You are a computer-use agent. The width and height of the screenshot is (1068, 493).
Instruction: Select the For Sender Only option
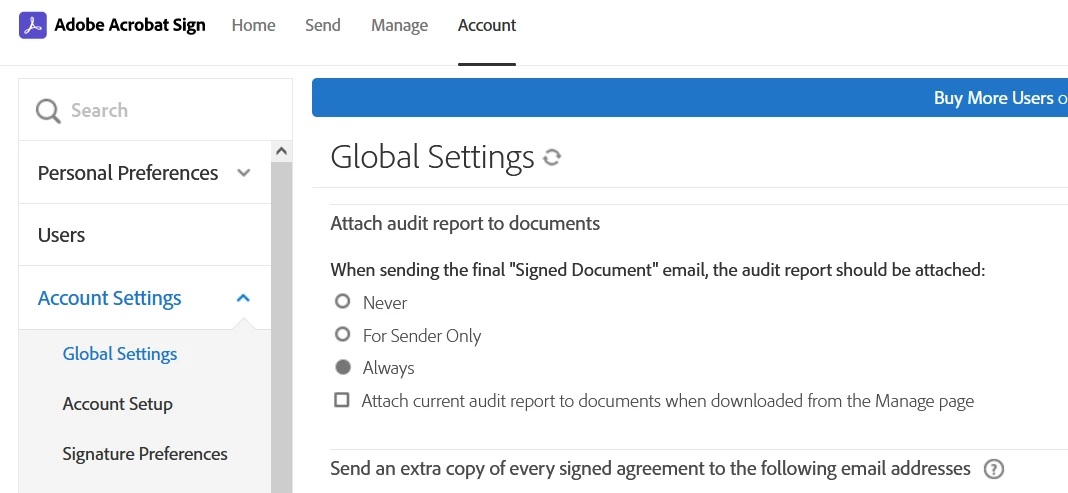(343, 335)
